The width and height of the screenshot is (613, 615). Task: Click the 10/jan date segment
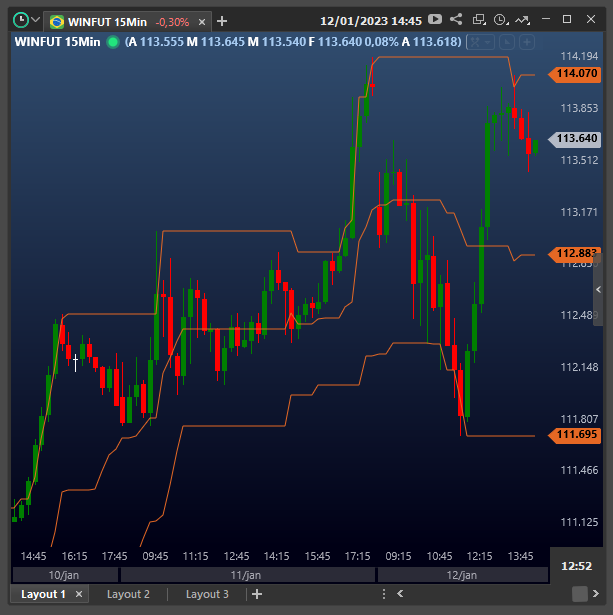[x=65, y=575]
